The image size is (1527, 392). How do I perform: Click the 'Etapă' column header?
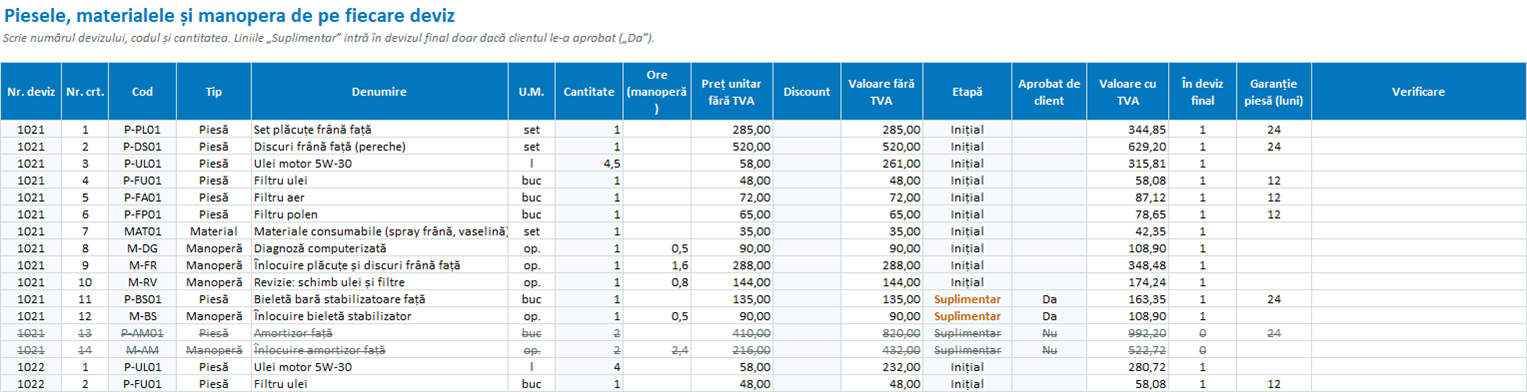click(967, 91)
